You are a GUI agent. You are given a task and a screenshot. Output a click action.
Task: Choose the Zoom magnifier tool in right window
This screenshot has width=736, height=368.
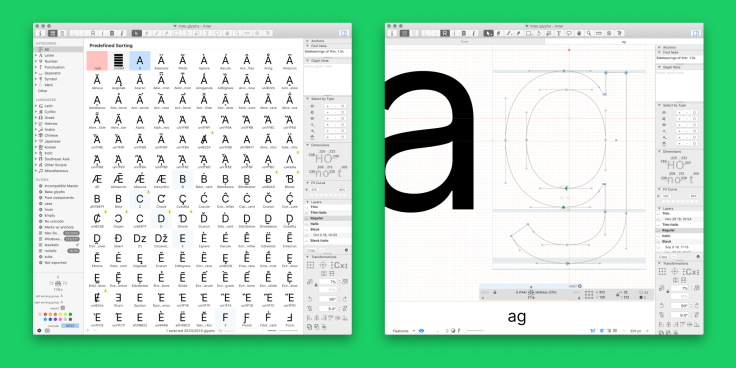click(589, 33)
